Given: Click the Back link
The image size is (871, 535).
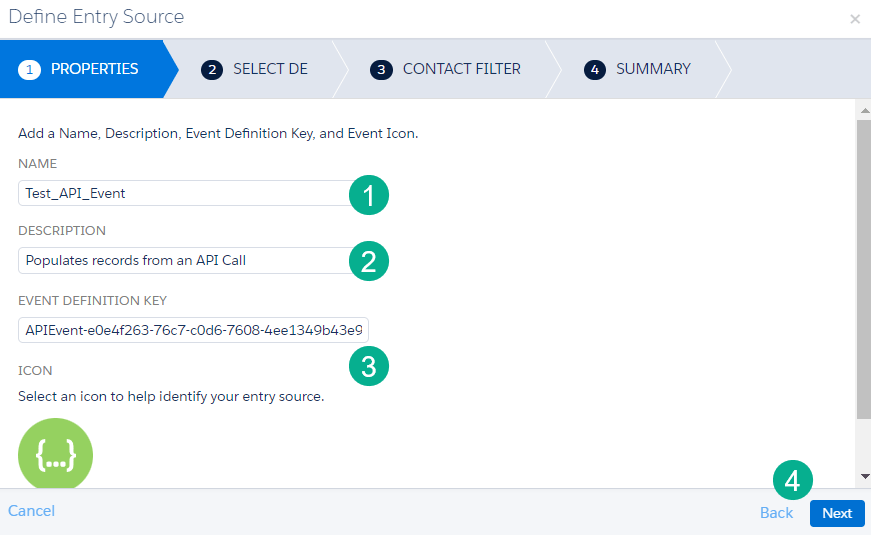Looking at the screenshot, I should (776, 513).
